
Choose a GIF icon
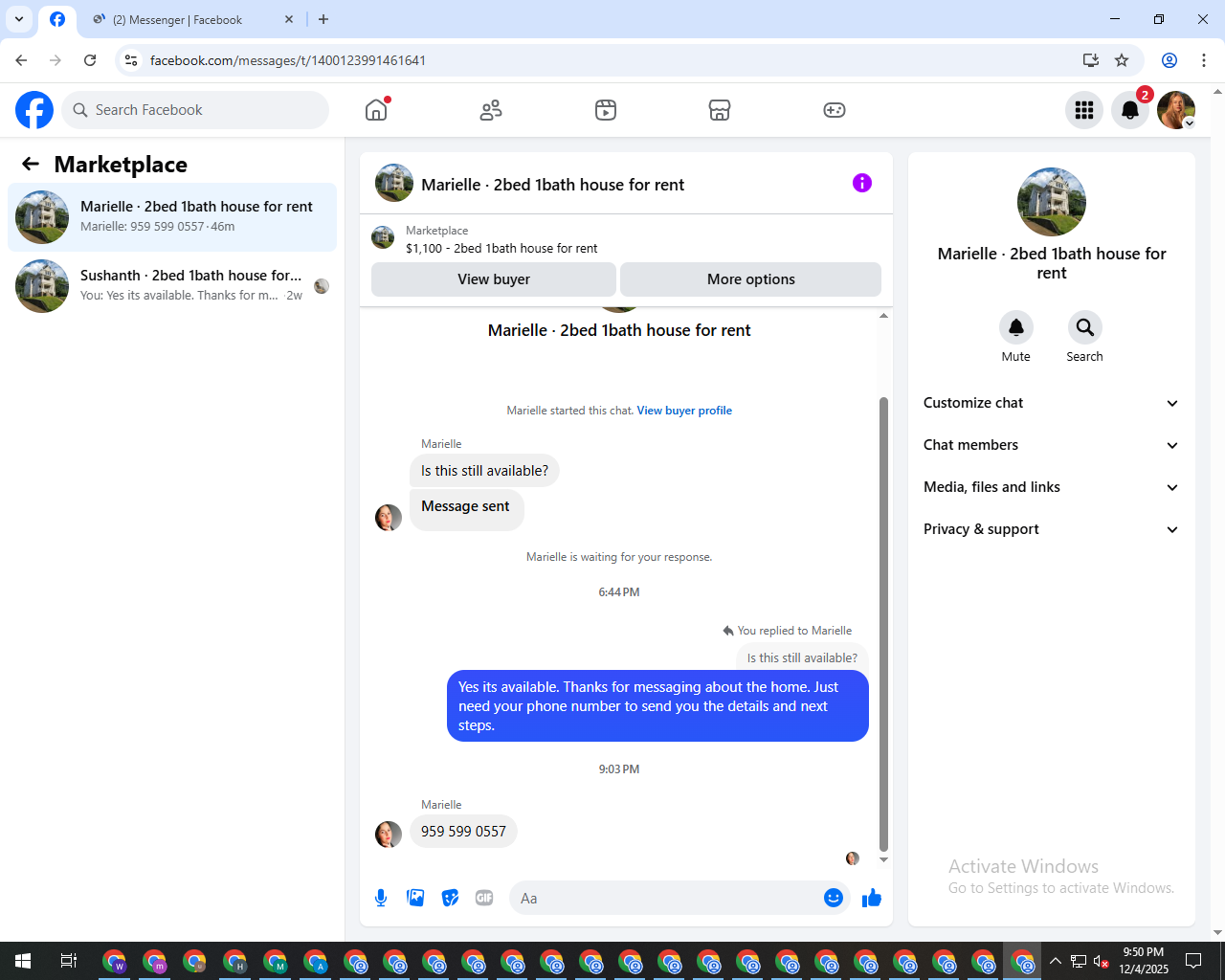pos(484,898)
